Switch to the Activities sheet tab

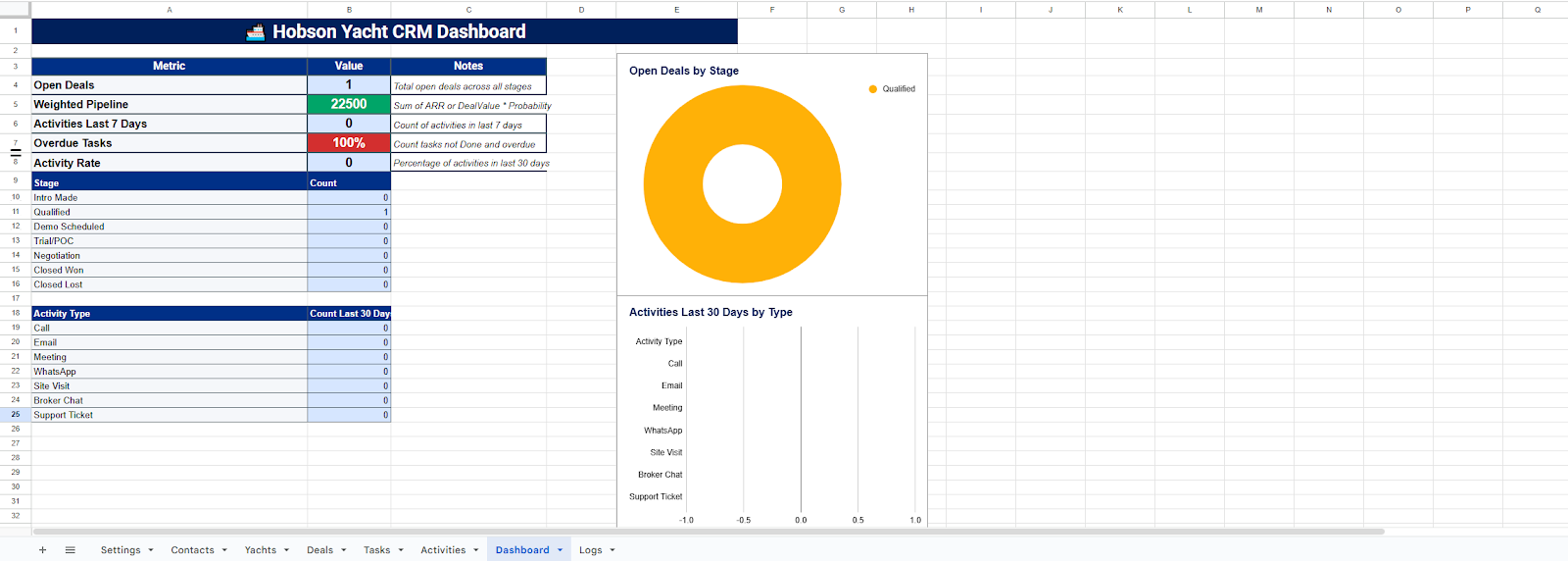443,550
